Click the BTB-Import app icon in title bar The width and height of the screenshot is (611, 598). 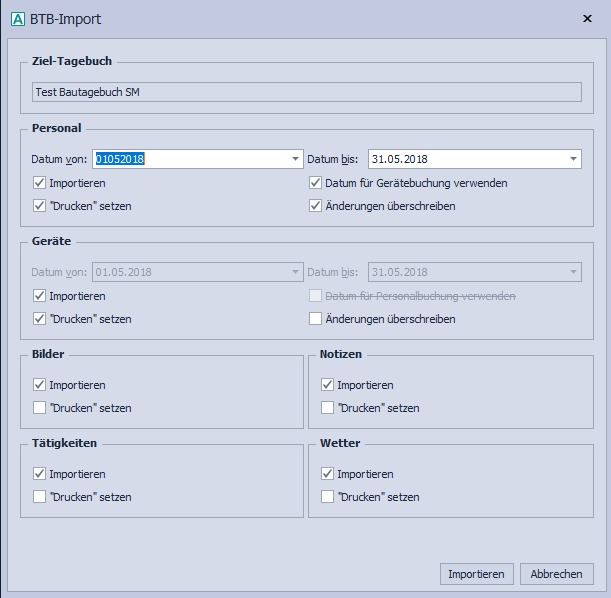(17, 19)
